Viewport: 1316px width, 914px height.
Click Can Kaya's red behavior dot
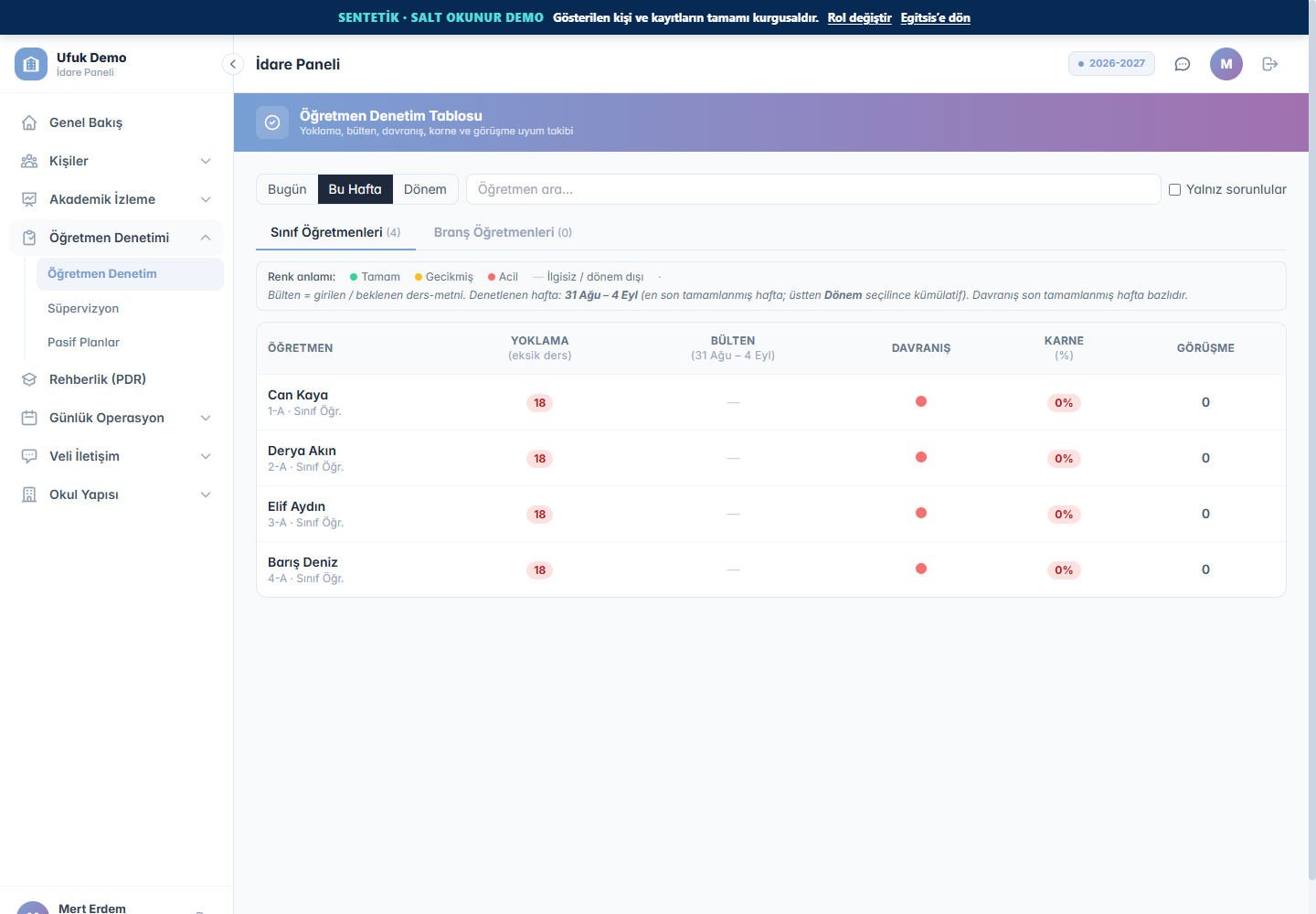[x=921, y=401]
